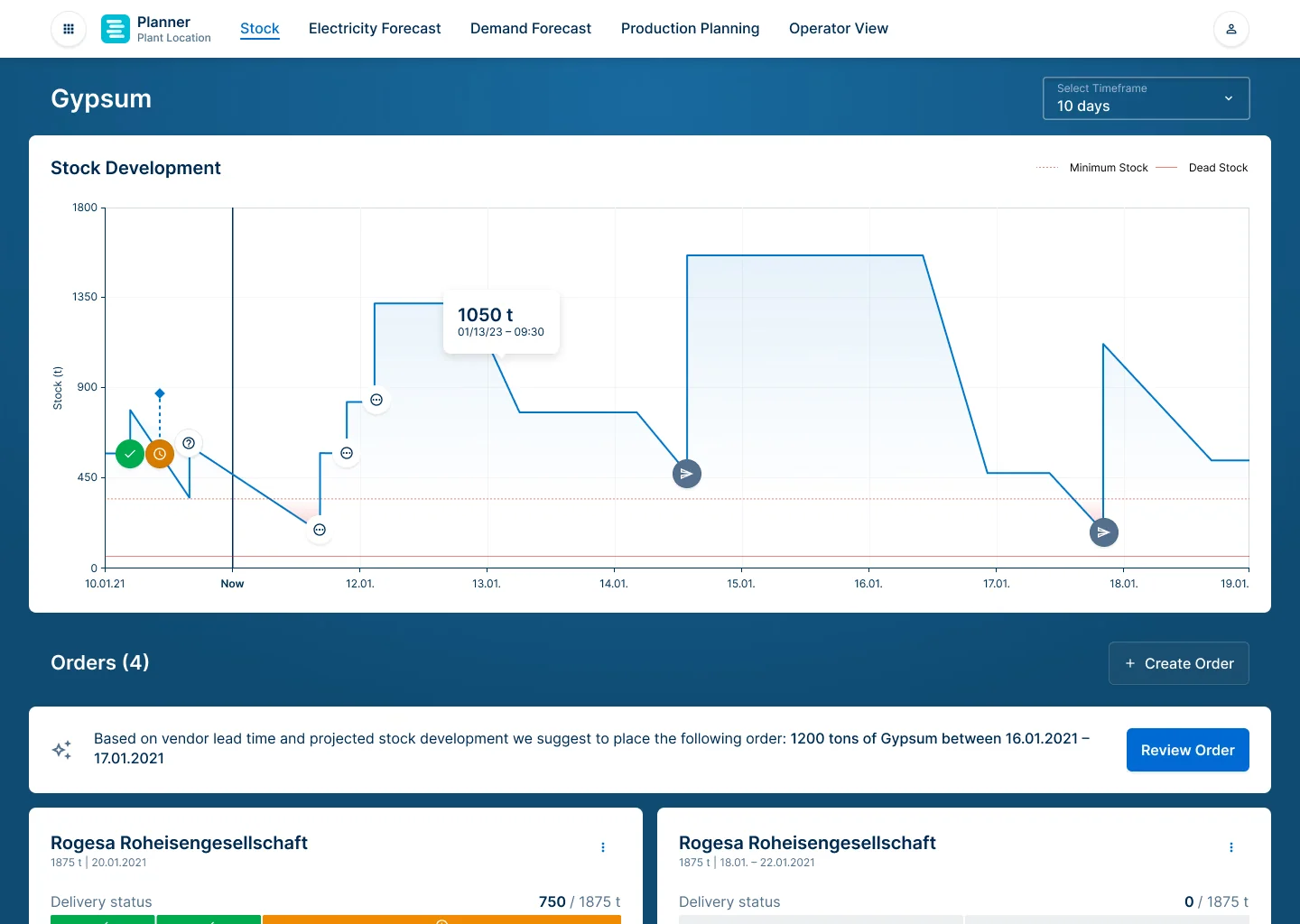1300x924 pixels.
Task: Go to the Demand Forecast tab
Action: tap(531, 29)
